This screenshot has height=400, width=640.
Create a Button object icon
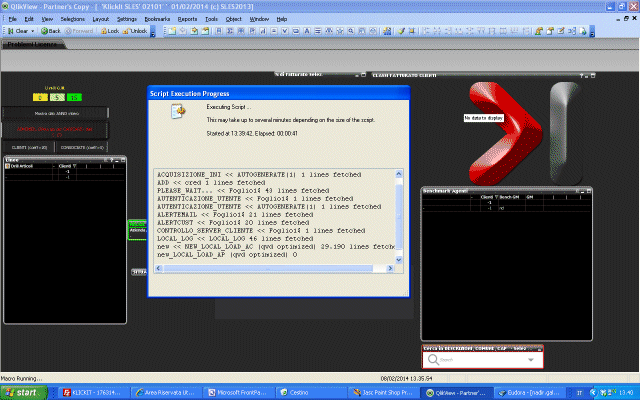click(296, 31)
